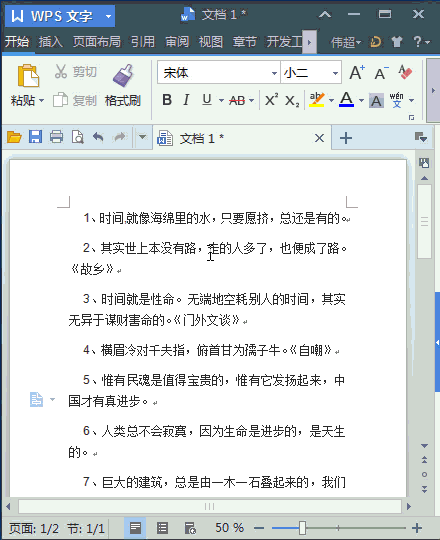Click the vertical scrollbar thumb
Screen dimensions: 440x540
[x=425, y=222]
